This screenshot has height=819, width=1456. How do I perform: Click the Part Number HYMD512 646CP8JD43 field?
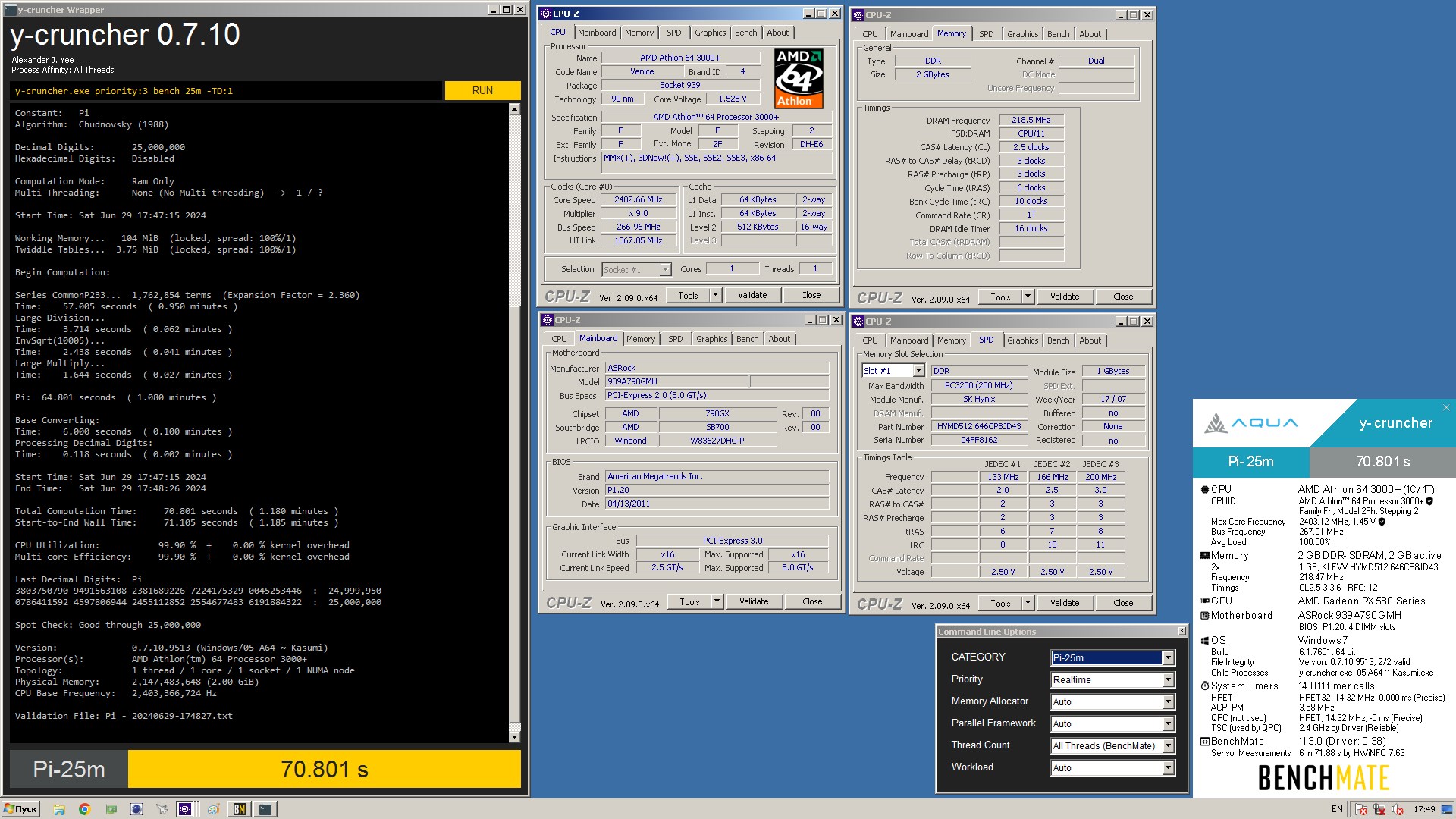tap(978, 426)
